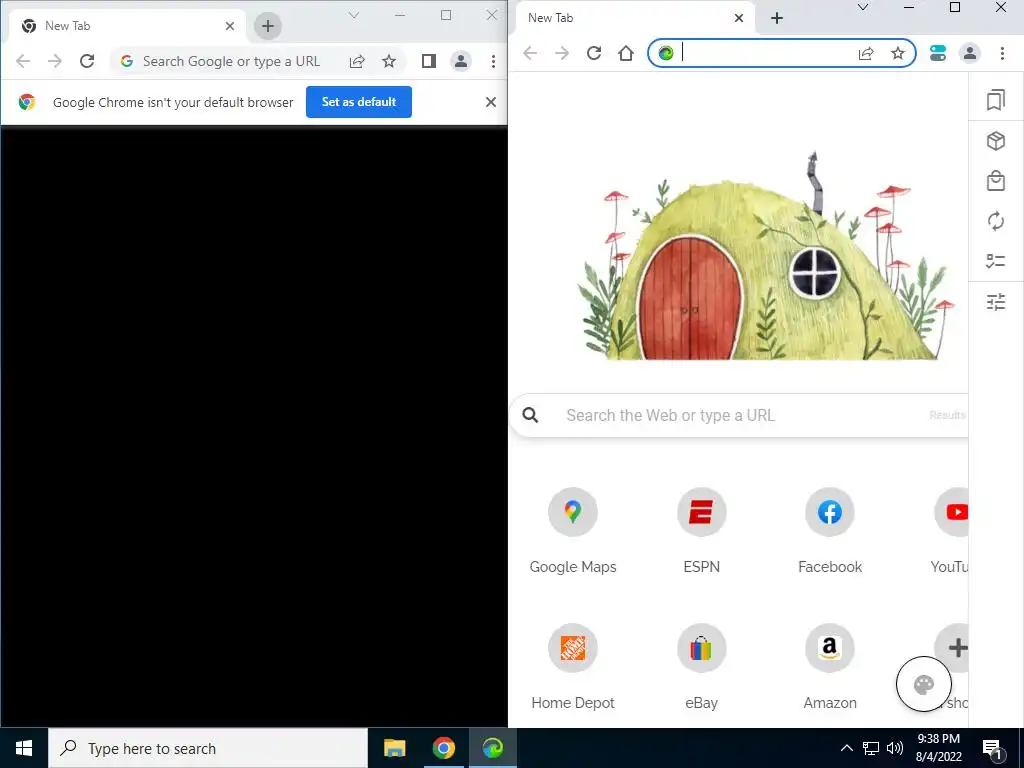Viewport: 1024px width, 768px height.
Task: Add a new tab in Chrome window
Action: (x=268, y=26)
